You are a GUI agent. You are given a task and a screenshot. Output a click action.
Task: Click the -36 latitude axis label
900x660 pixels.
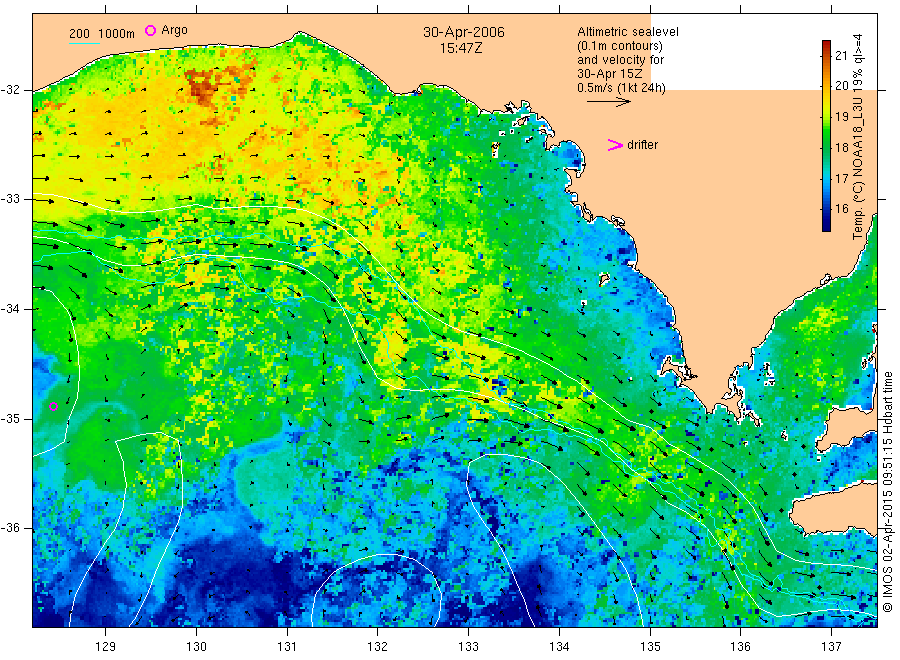point(10,528)
